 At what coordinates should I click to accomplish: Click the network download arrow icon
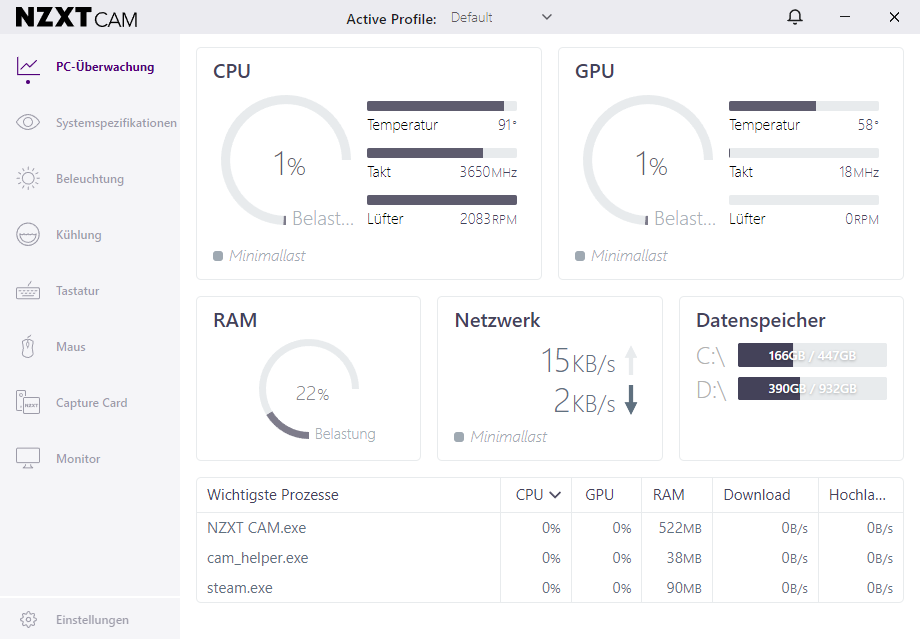(631, 400)
